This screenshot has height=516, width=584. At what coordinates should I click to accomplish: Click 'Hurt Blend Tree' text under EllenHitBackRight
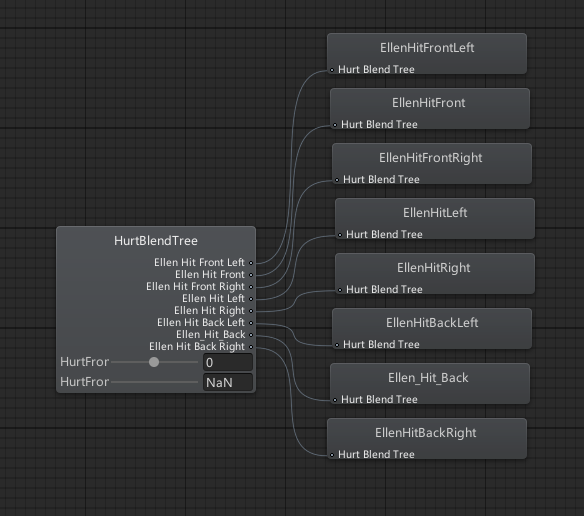pos(376,455)
